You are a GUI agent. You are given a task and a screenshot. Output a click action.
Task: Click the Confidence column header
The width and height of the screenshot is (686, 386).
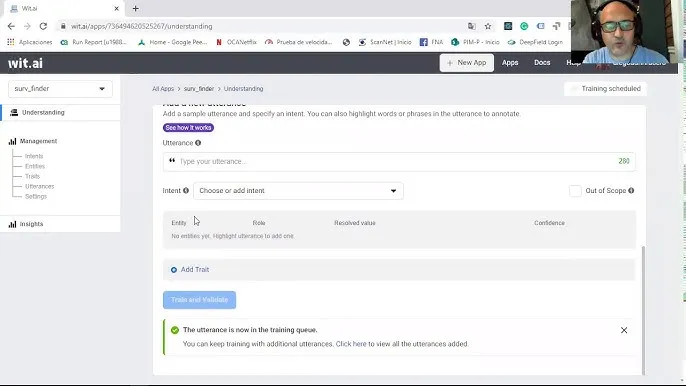point(549,223)
